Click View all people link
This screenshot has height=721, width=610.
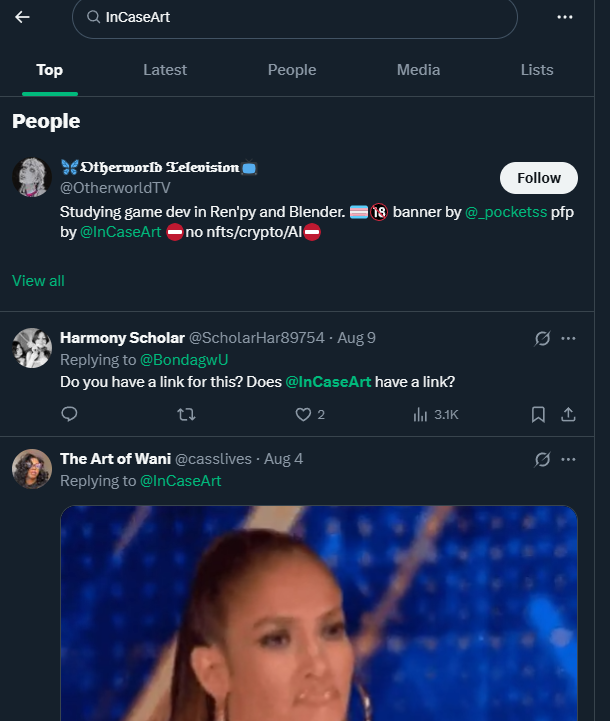(38, 281)
